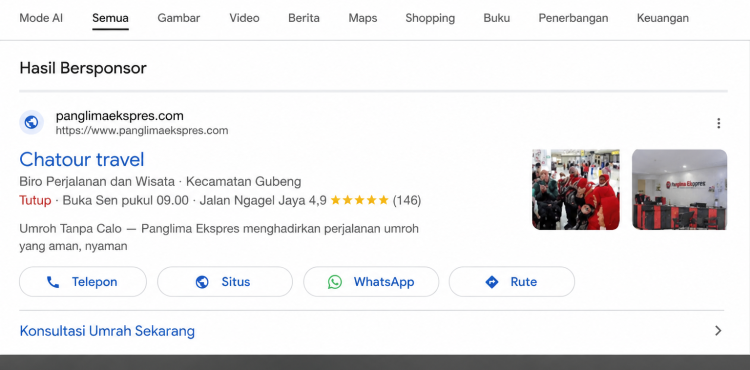Viewport: 750px width, 370px height.
Task: Click the five-star rating
Action: click(x=359, y=200)
